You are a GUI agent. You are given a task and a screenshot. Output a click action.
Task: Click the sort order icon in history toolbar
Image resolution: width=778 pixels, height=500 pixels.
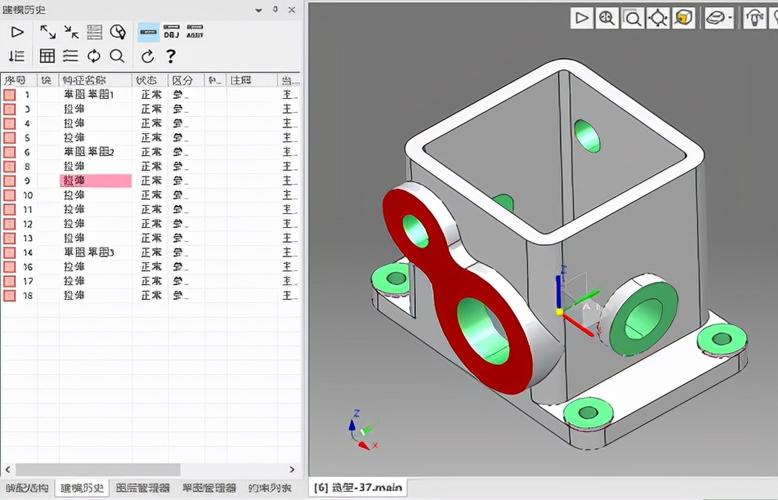[x=17, y=56]
